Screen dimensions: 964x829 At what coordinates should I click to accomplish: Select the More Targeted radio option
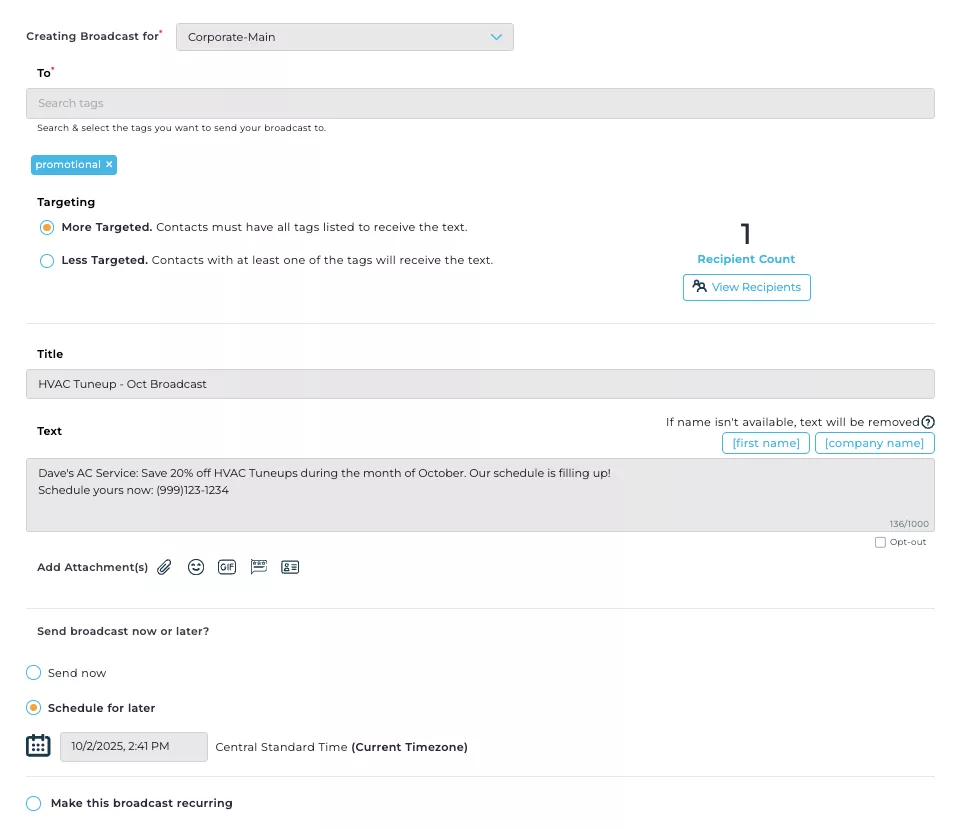coord(47,228)
